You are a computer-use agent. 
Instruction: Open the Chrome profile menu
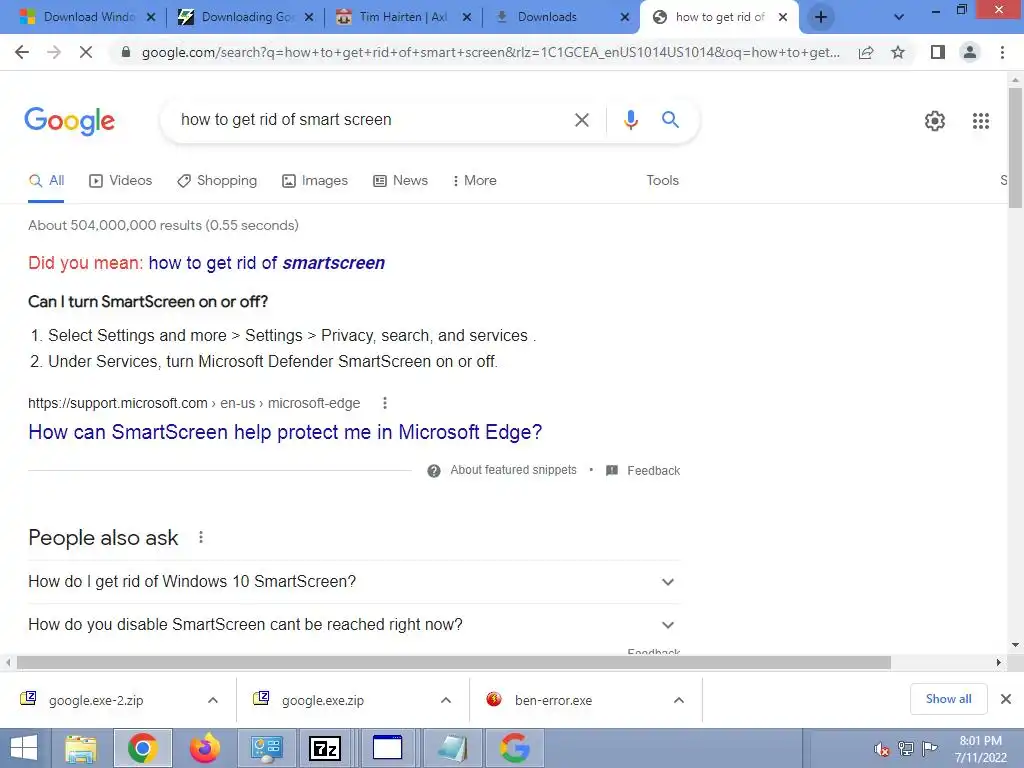pos(970,52)
